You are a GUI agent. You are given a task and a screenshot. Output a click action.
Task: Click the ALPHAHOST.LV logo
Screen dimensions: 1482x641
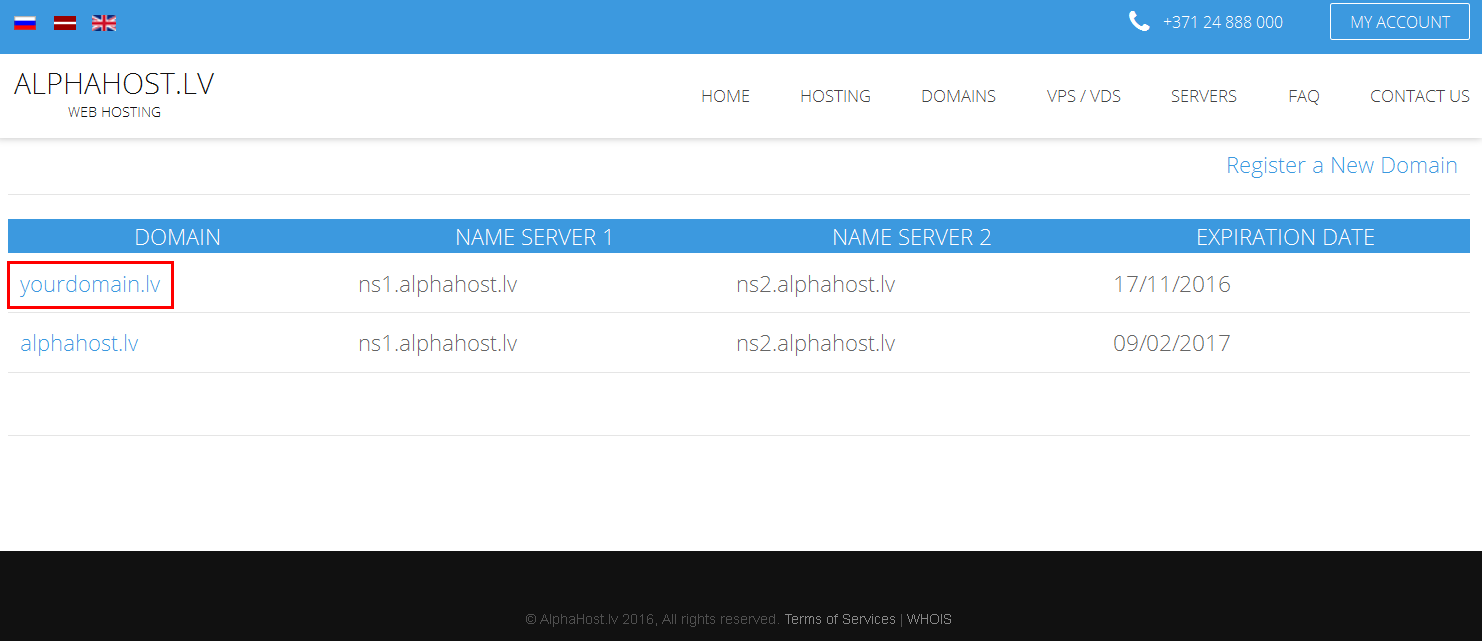[x=114, y=84]
